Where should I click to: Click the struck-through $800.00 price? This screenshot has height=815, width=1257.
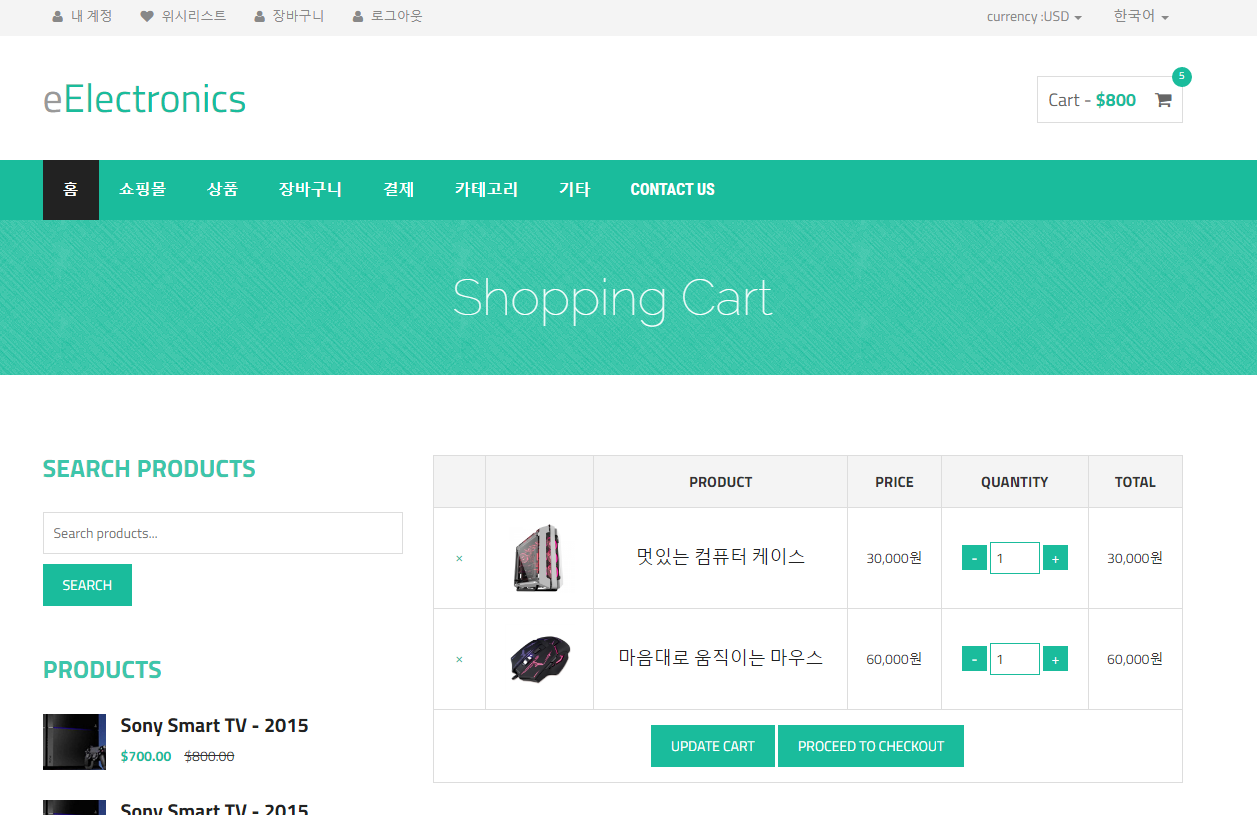[209, 756]
